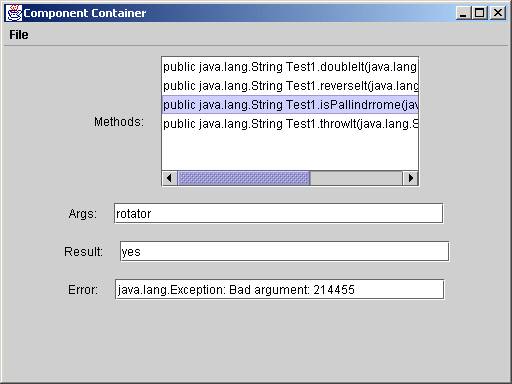Click the Error label
Screen dimensions: 512x384
click(x=83, y=289)
